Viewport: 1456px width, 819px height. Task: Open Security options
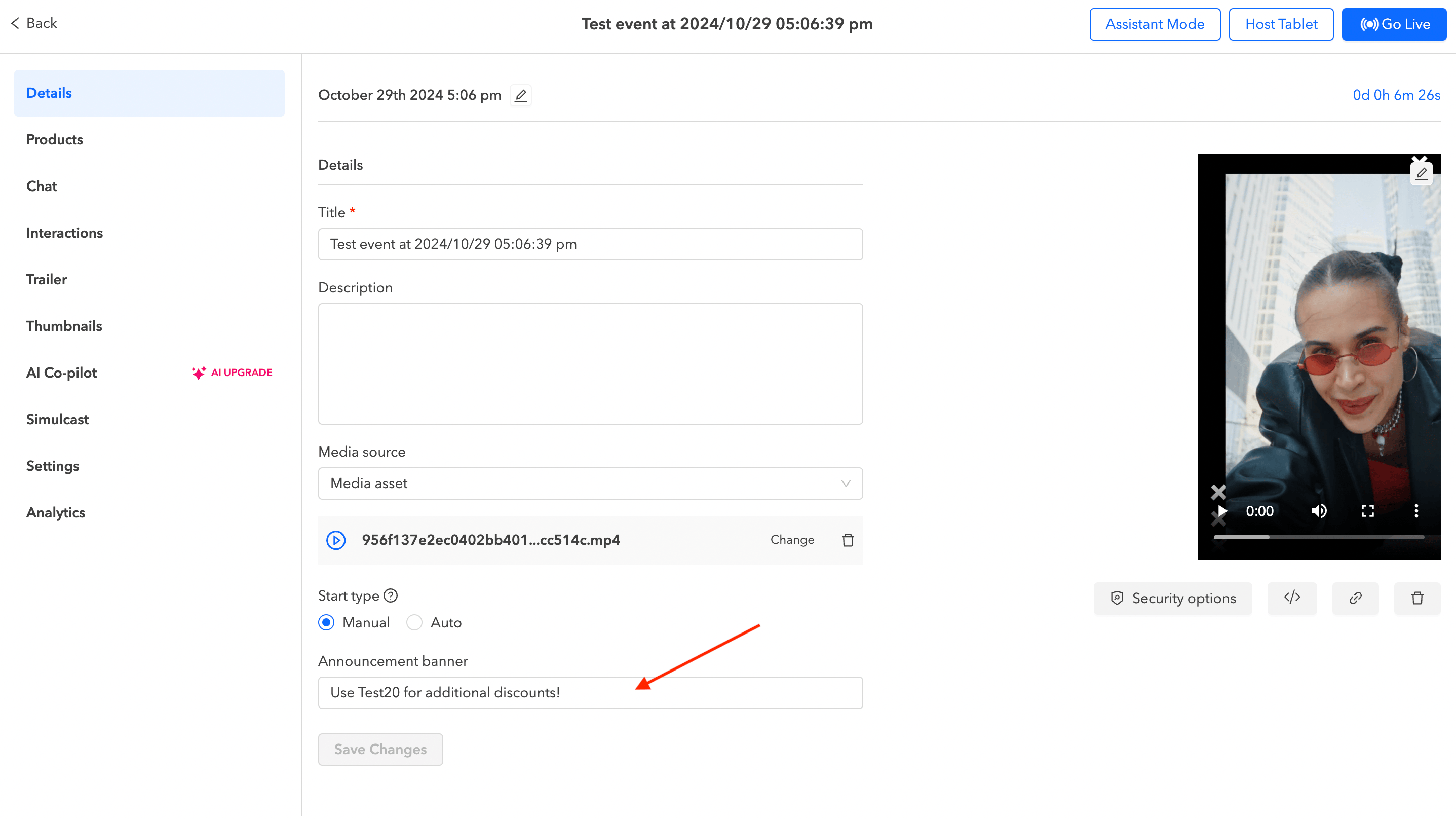tap(1172, 598)
